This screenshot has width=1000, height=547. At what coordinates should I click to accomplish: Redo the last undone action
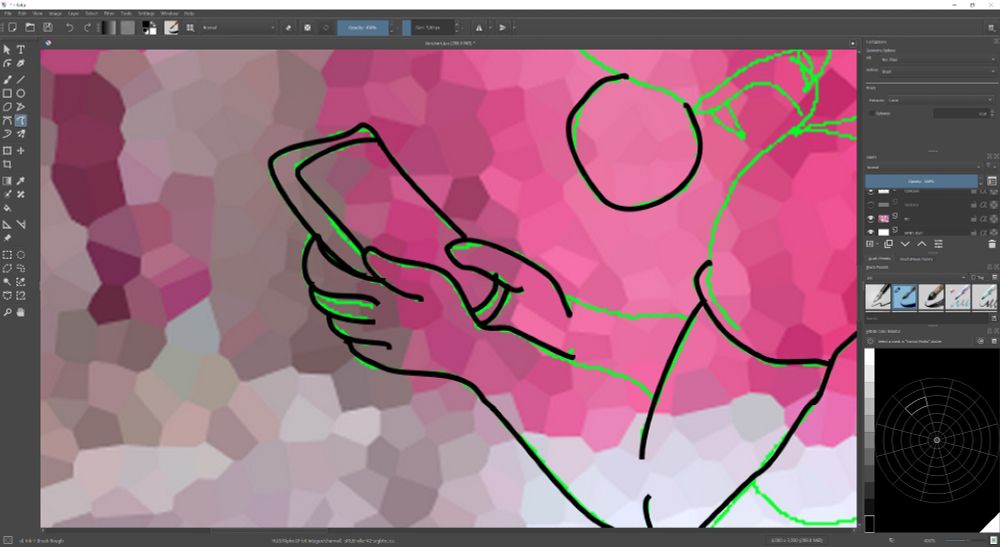pos(87,27)
